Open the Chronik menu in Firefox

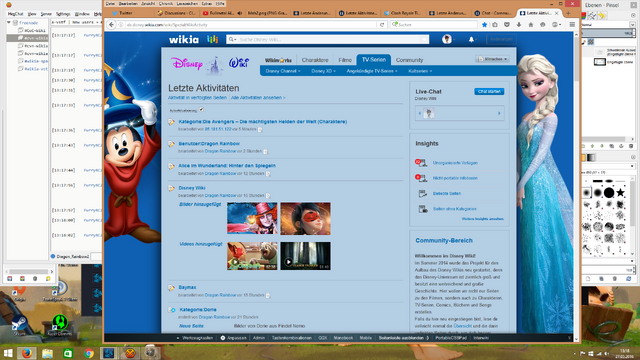point(166,4)
